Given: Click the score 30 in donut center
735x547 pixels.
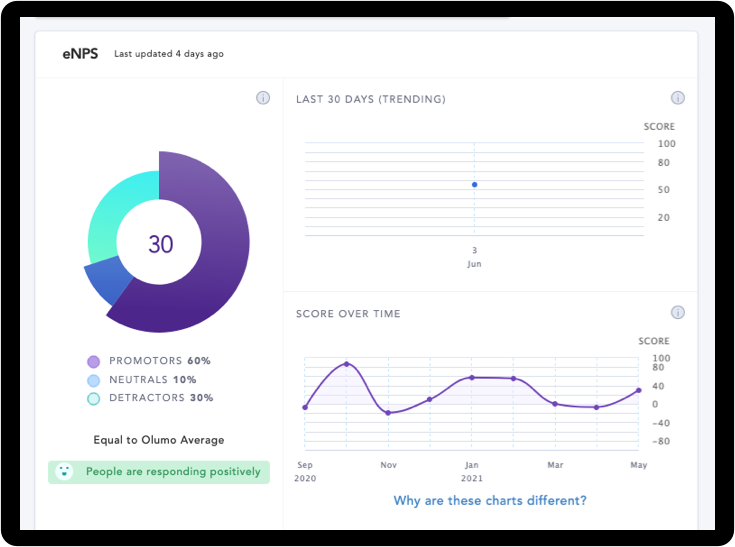Looking at the screenshot, I should 160,244.
